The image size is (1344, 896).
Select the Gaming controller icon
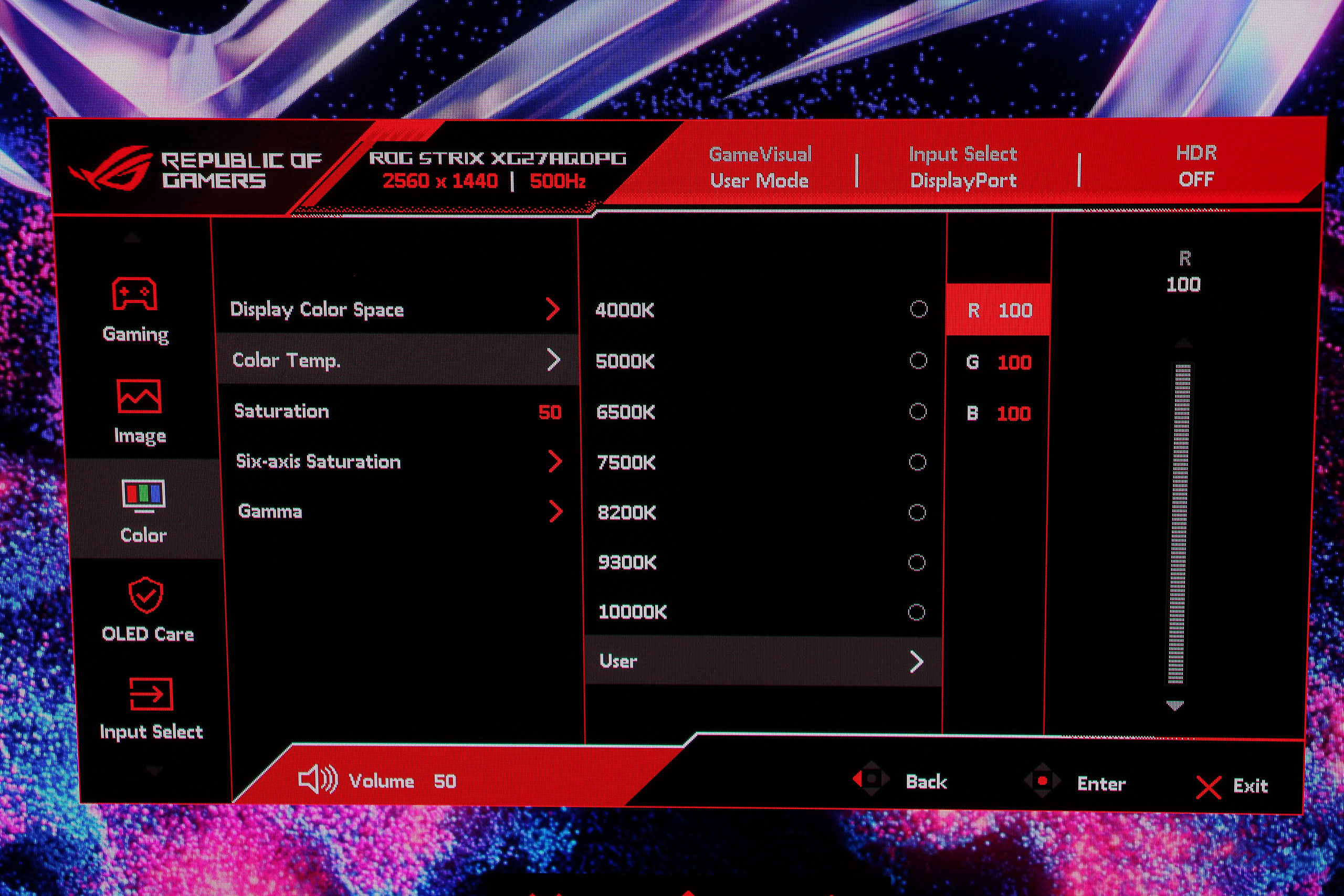coord(134,294)
